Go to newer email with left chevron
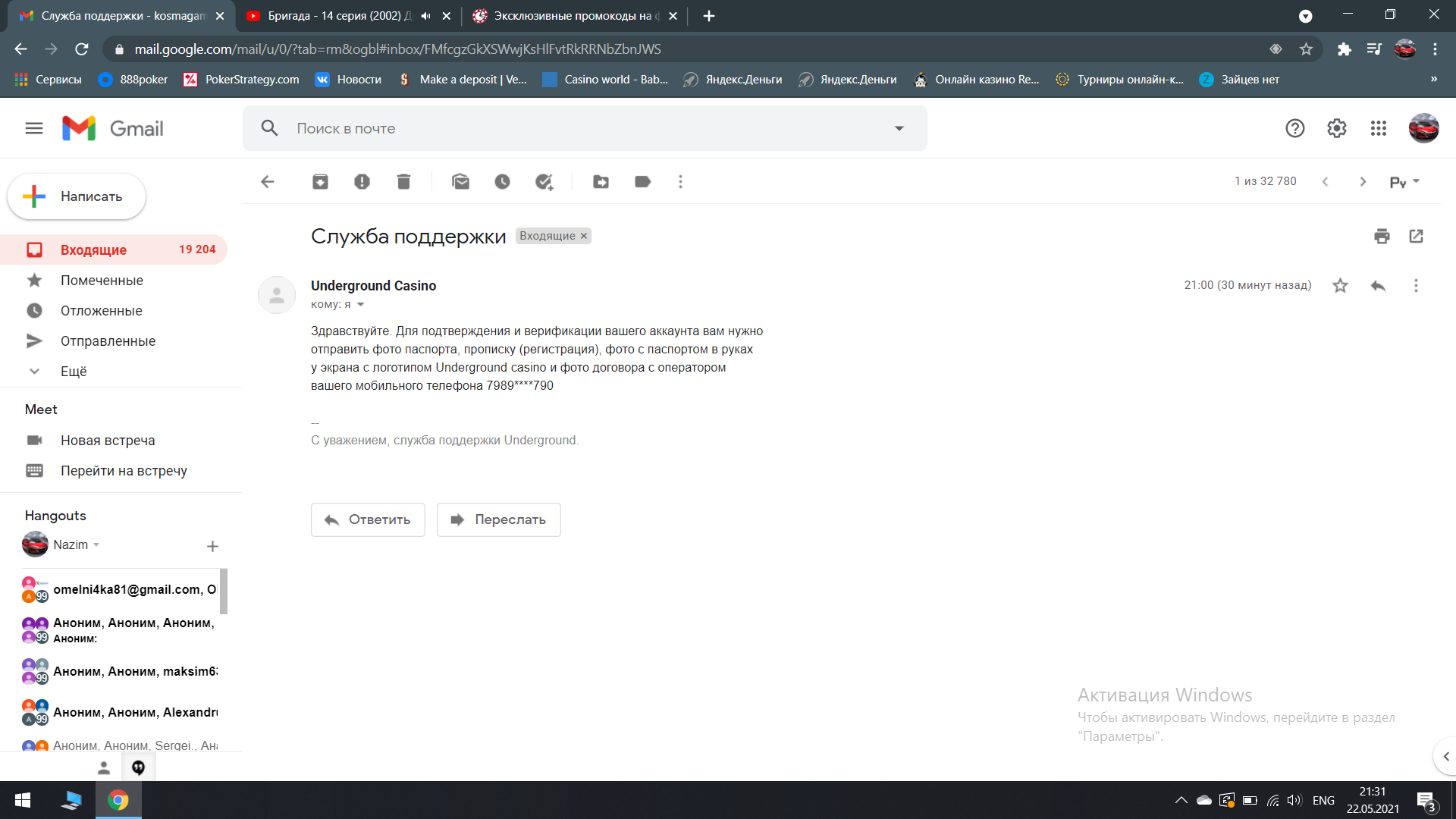Screen dimensions: 1456x819 [1325, 182]
